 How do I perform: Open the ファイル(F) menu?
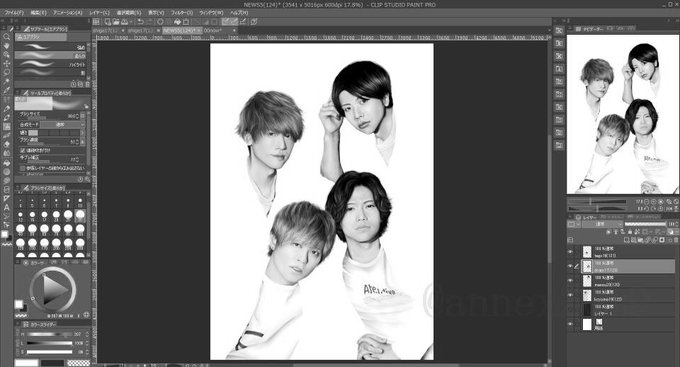(14, 13)
